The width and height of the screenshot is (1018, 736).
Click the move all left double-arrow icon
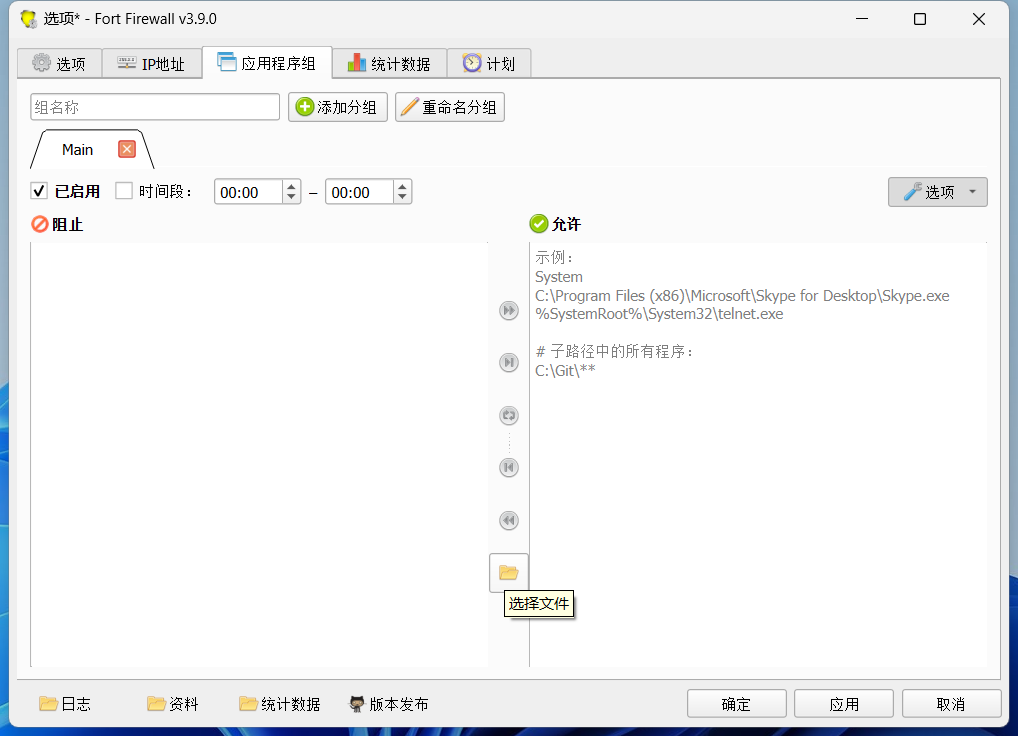pos(508,521)
